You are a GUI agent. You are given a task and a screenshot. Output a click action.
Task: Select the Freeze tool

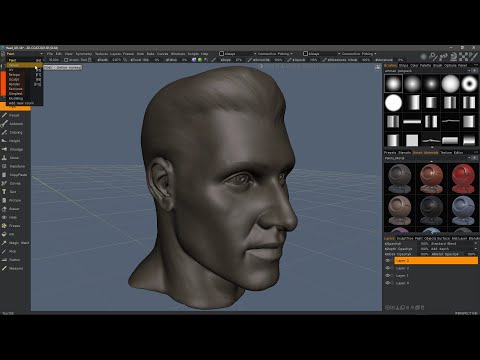tap(12, 226)
